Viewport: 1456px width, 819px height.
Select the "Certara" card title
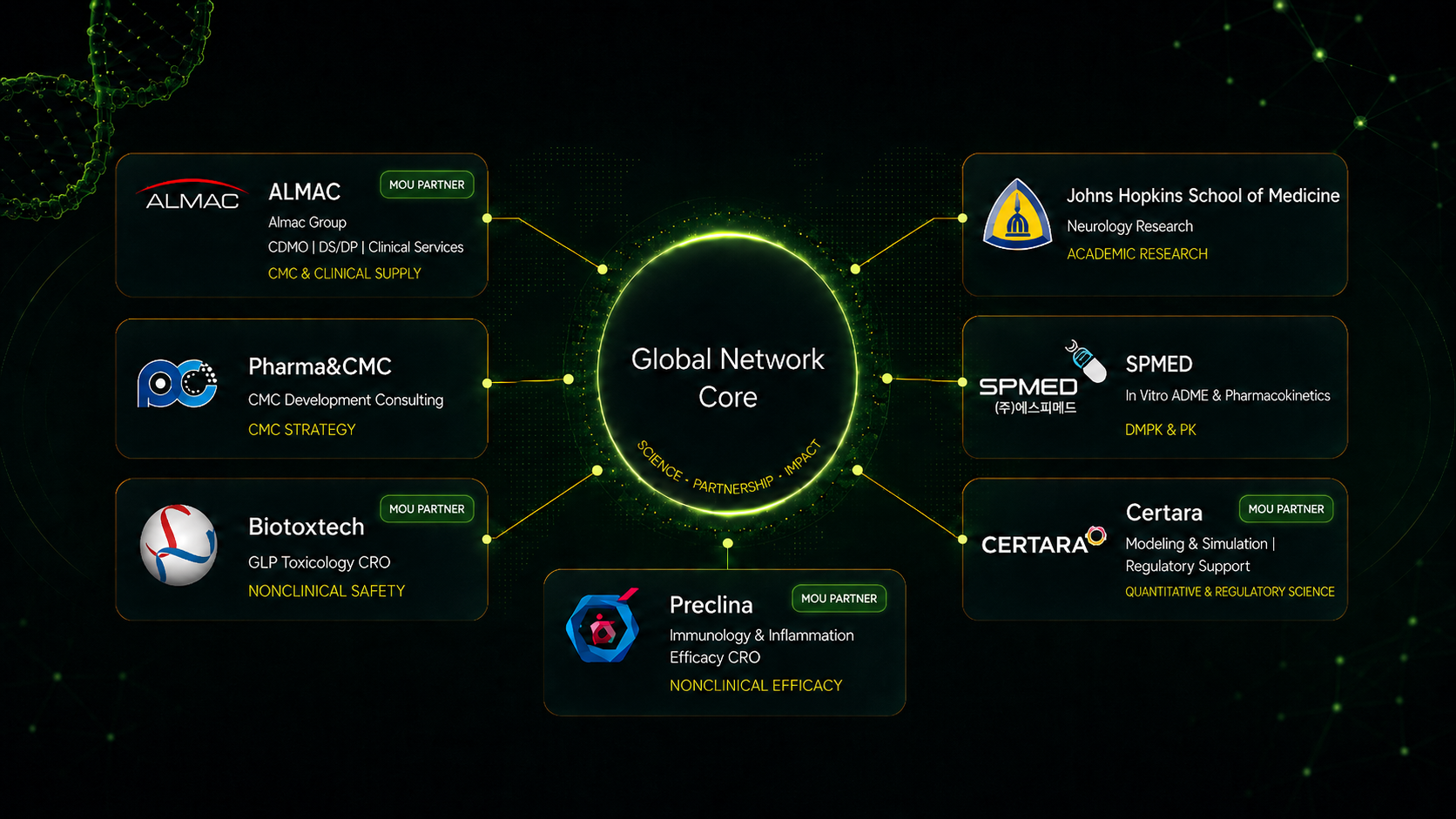tap(1164, 513)
